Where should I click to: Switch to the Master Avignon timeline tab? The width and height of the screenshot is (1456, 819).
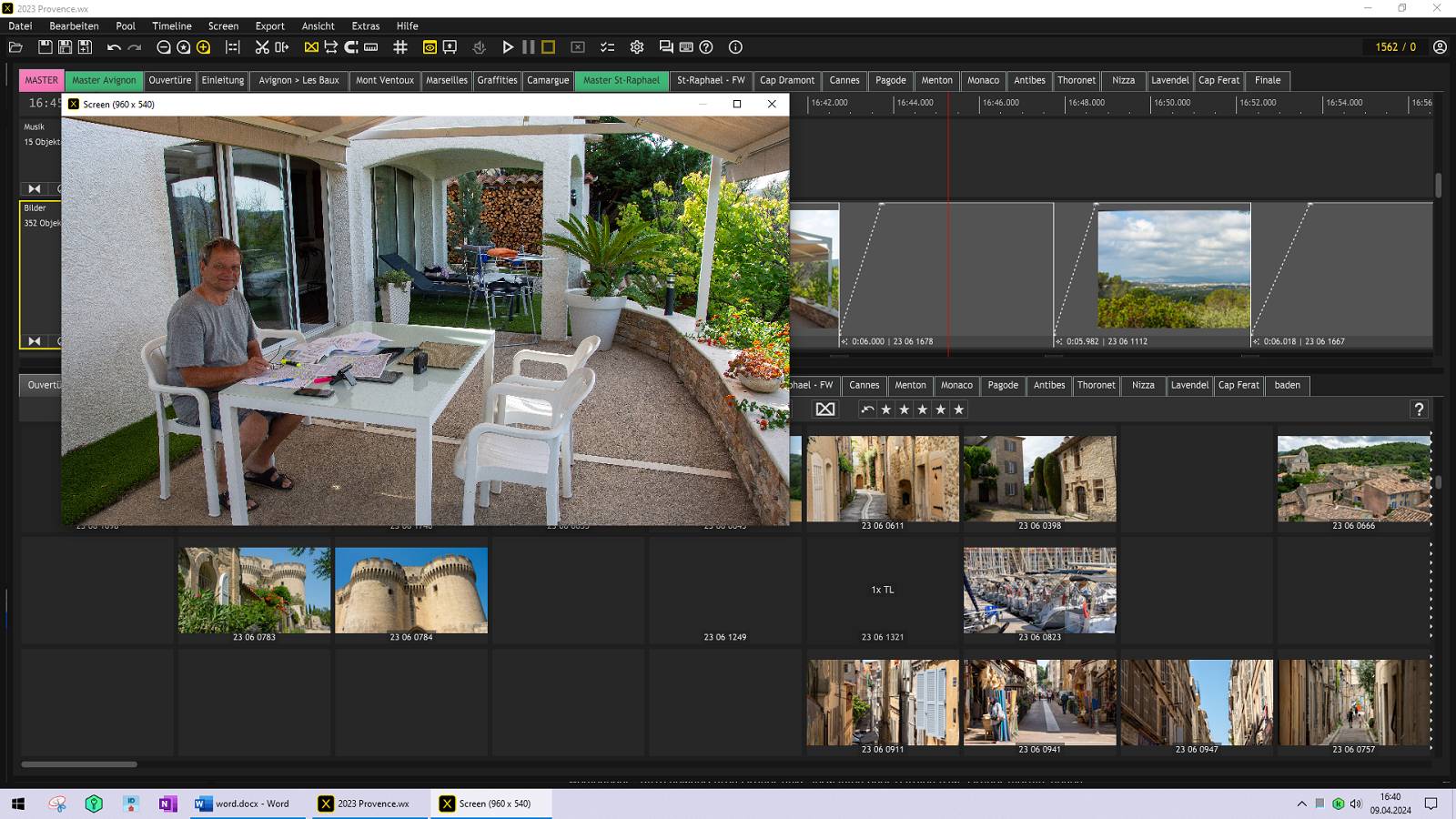104,80
